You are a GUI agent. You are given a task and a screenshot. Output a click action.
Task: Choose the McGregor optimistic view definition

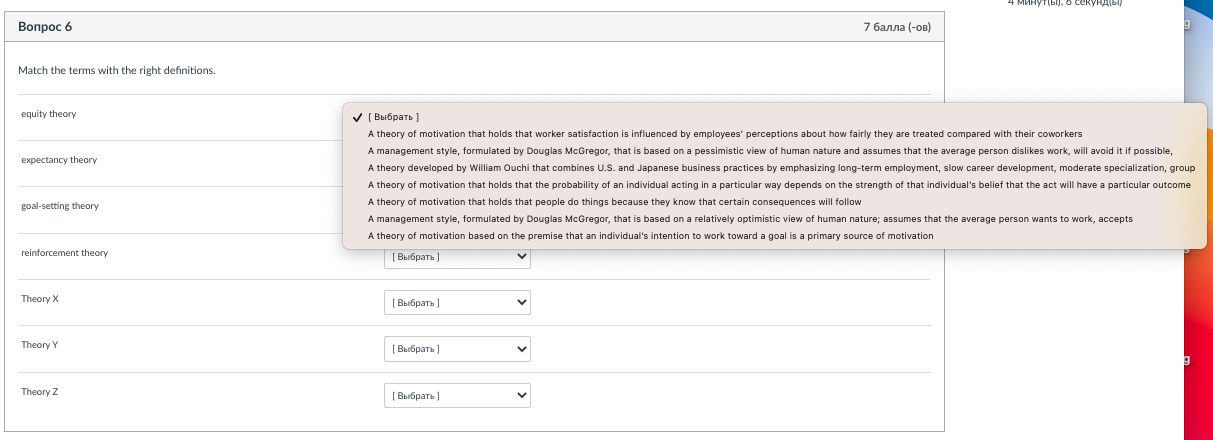coord(774,219)
